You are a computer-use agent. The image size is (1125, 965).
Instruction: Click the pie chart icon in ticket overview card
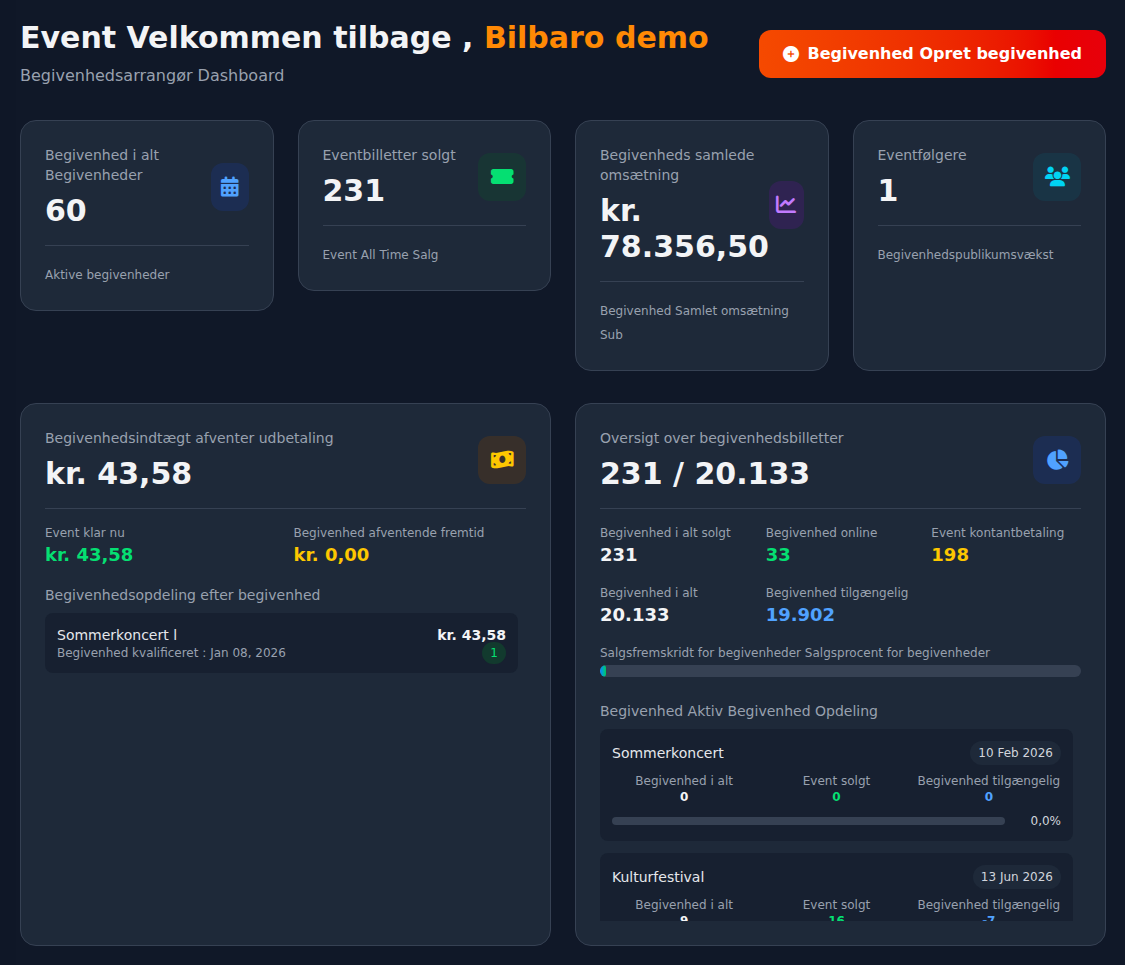(1057, 460)
